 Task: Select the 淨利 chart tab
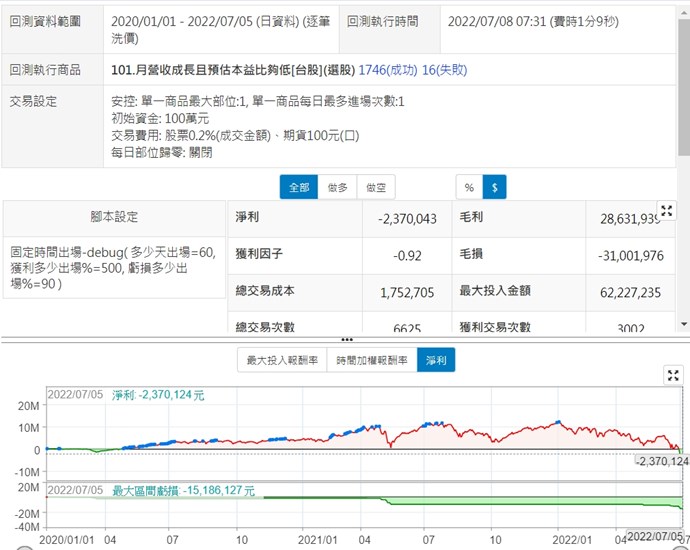tap(436, 360)
